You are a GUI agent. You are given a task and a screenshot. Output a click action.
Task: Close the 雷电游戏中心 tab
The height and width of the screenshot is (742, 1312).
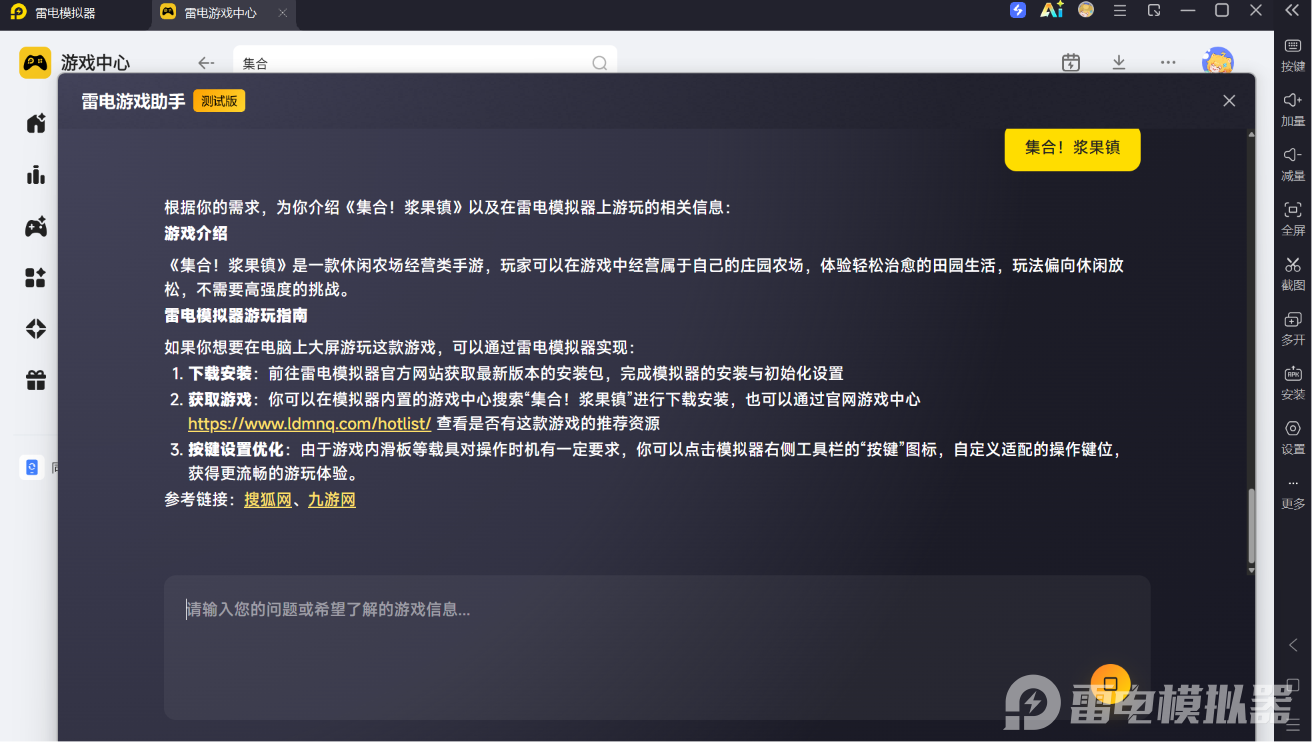pos(283,13)
